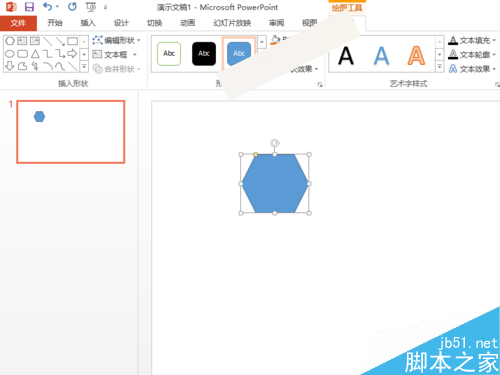Viewport: 500px width, 375px height.
Task: Click the blue hexagon on the slide
Action: click(275, 183)
